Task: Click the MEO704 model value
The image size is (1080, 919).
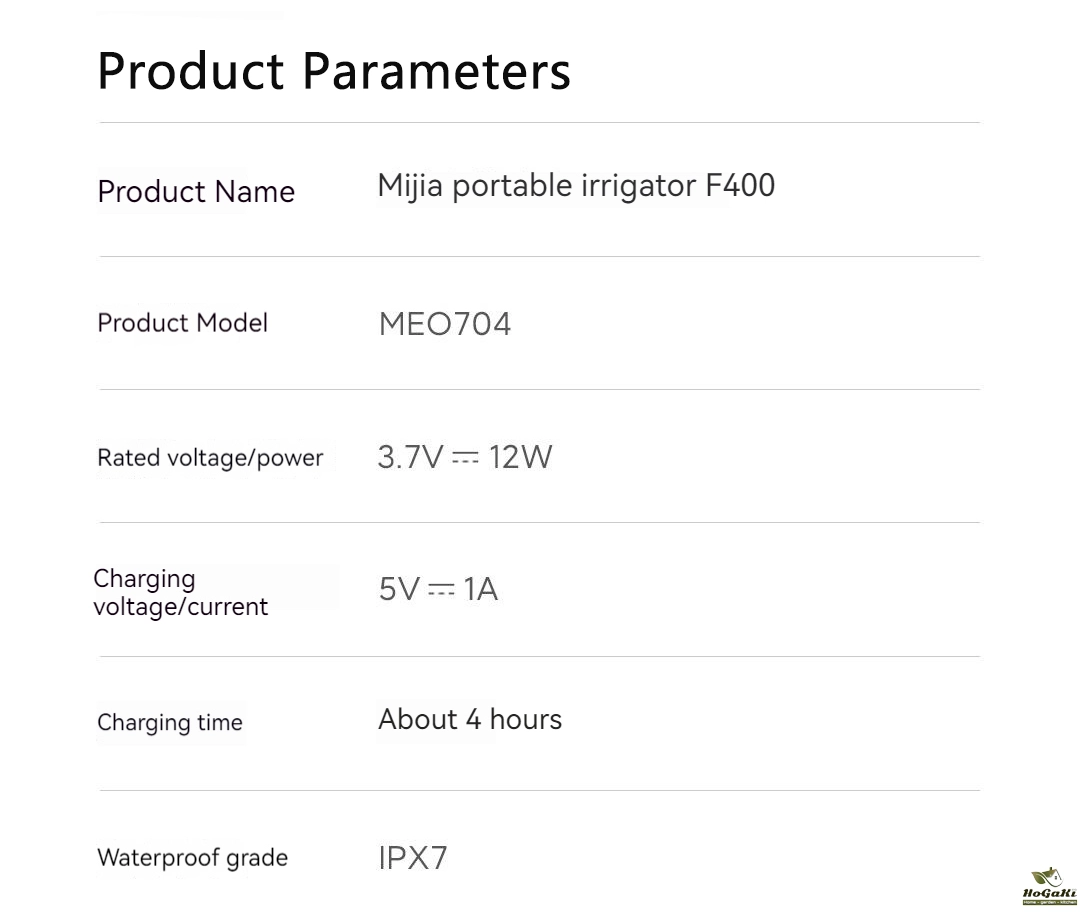Action: (445, 324)
